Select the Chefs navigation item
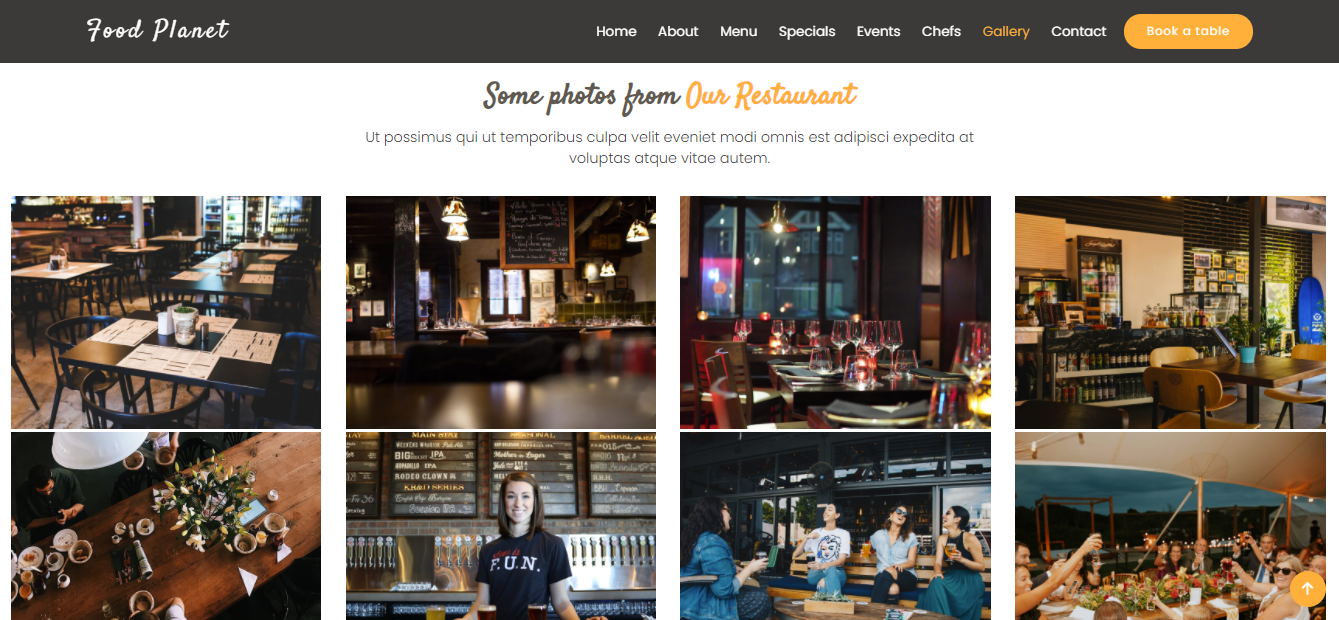Image resolution: width=1339 pixels, height=620 pixels. pos(941,31)
